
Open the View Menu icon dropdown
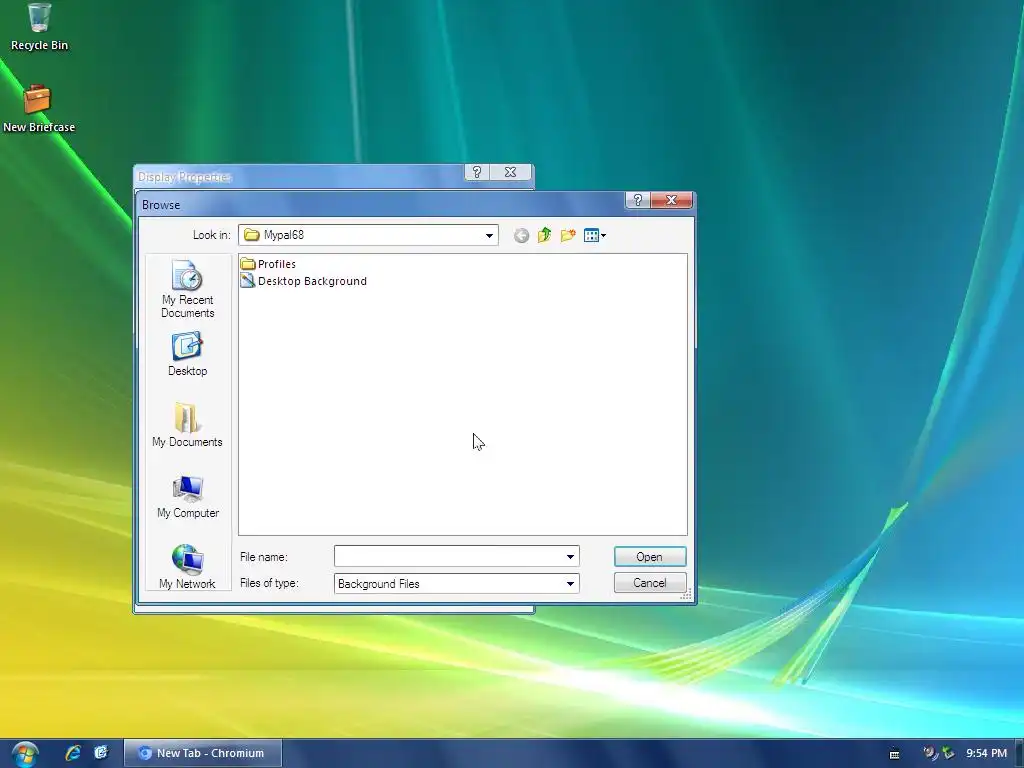pos(594,235)
